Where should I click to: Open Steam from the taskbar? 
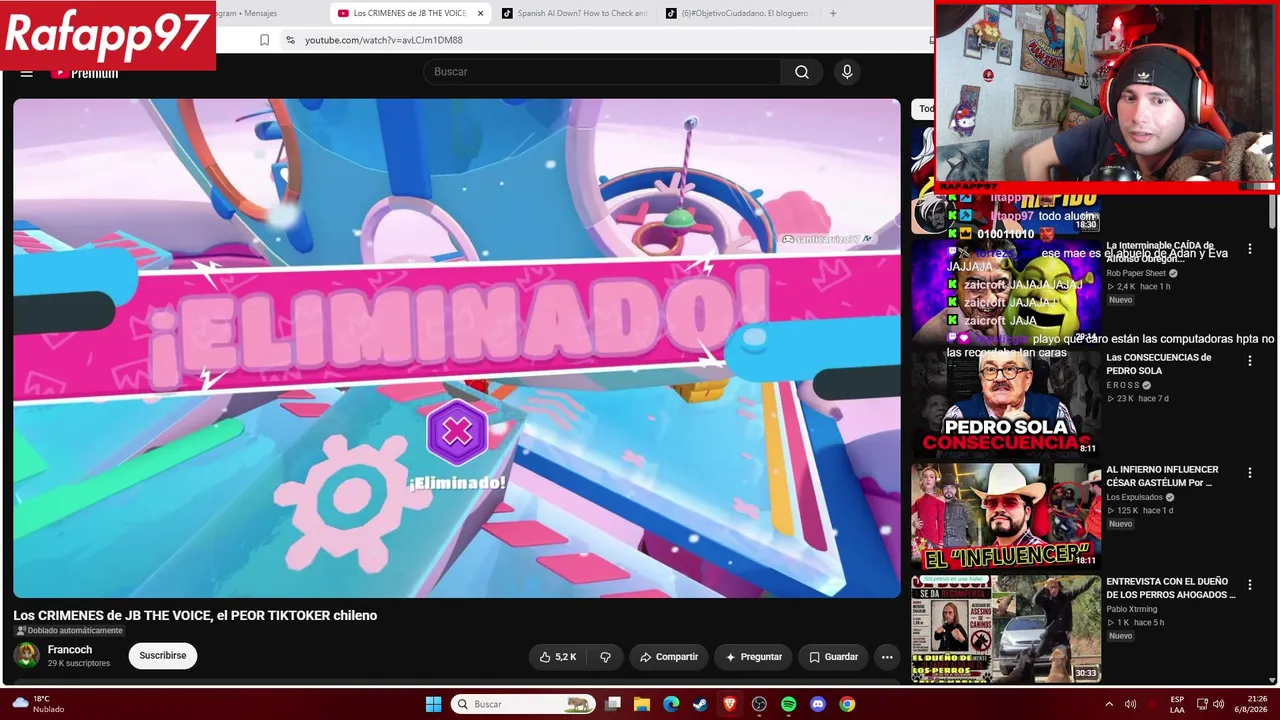point(700,704)
